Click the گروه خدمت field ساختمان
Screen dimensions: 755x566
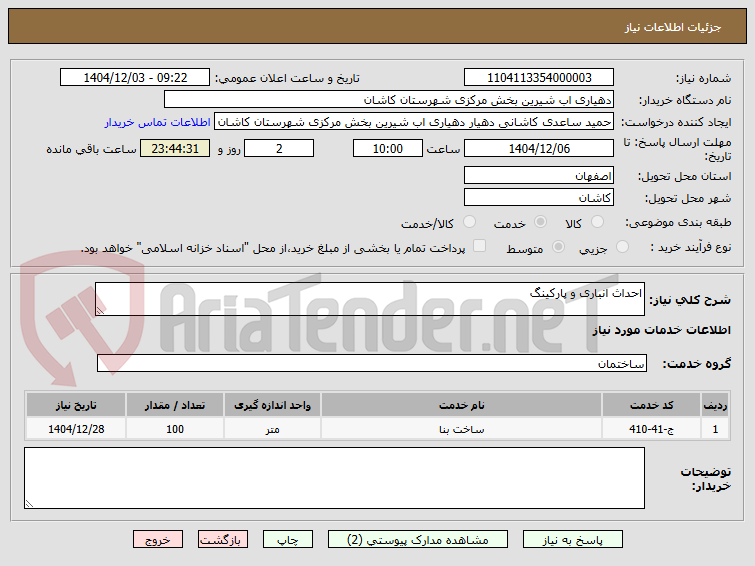371,363
